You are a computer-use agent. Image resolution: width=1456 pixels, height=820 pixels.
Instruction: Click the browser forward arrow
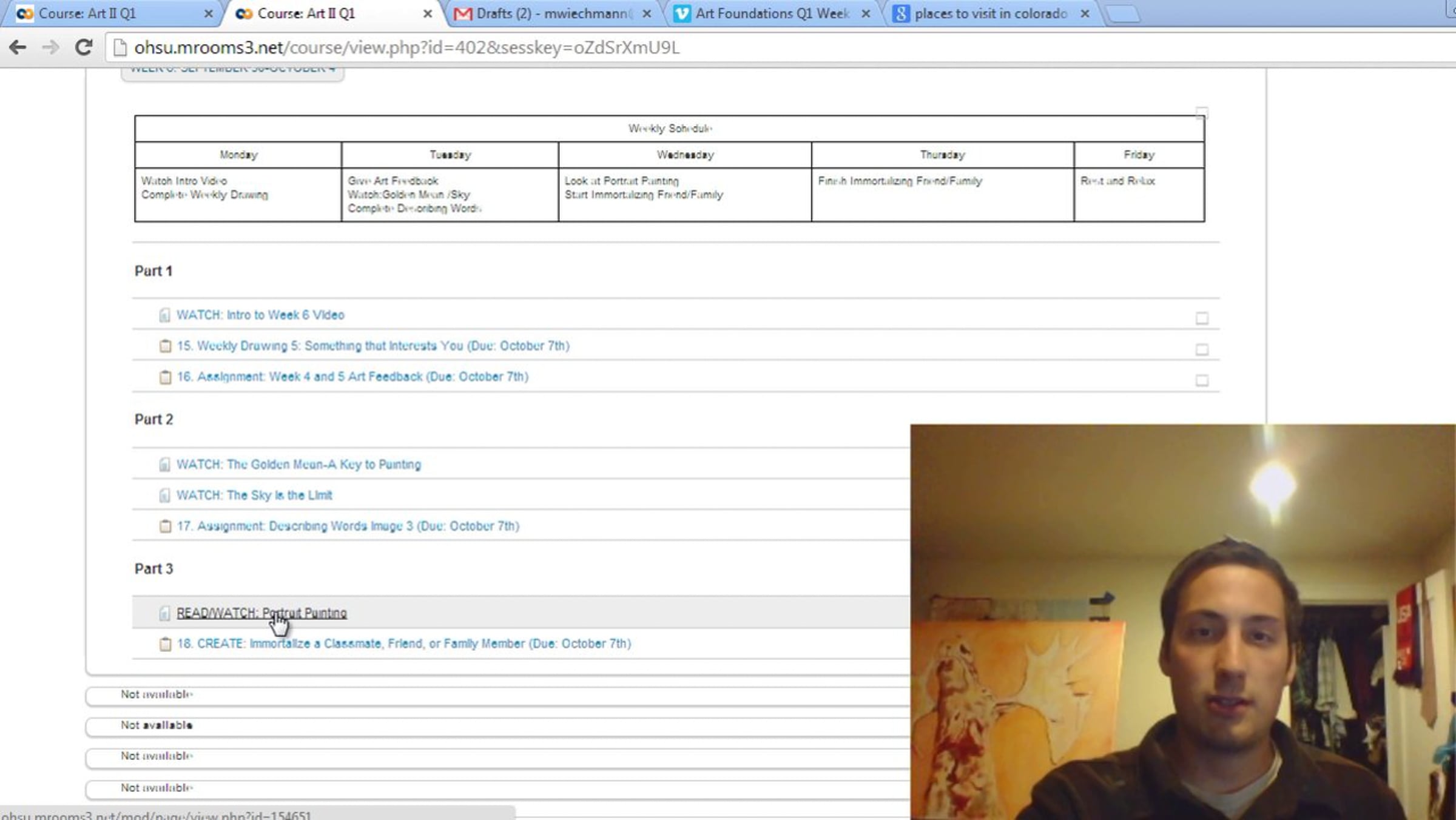click(51, 47)
